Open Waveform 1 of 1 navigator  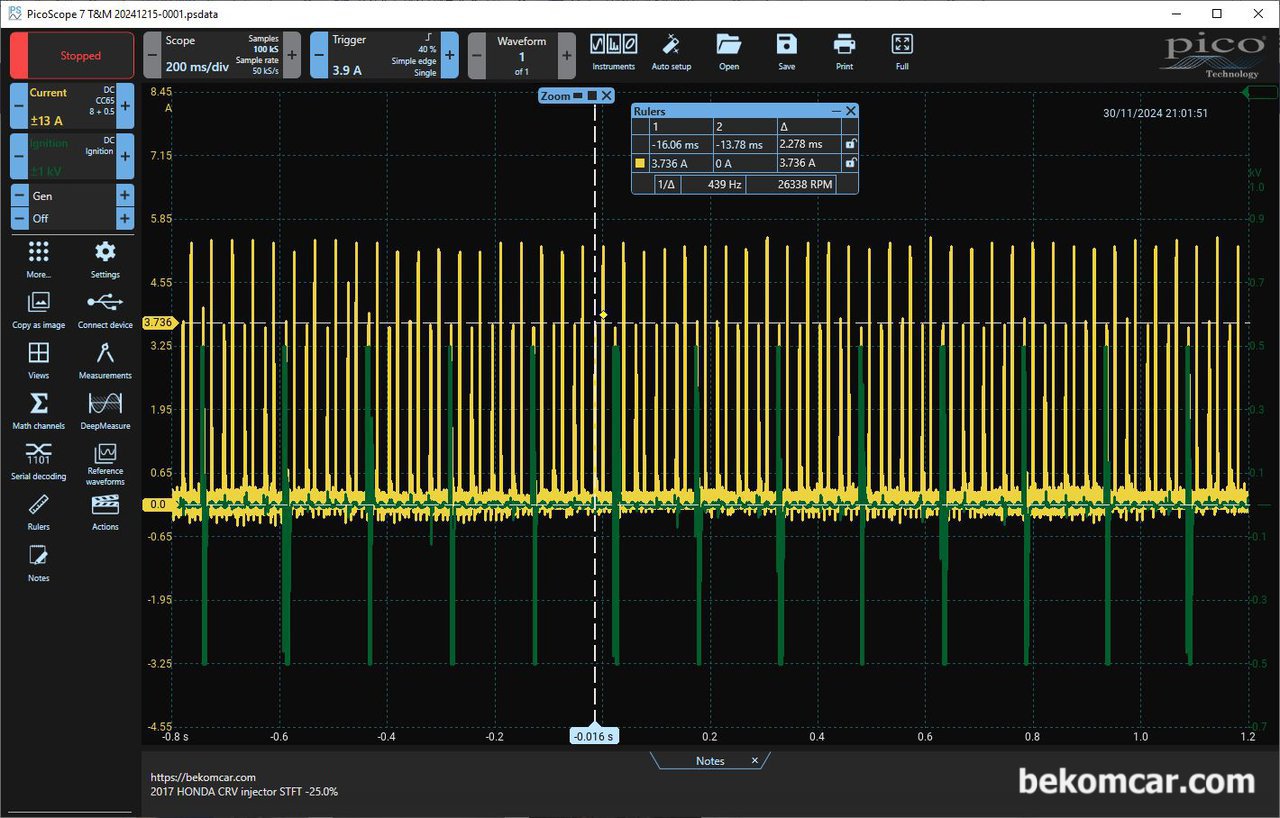coord(522,55)
